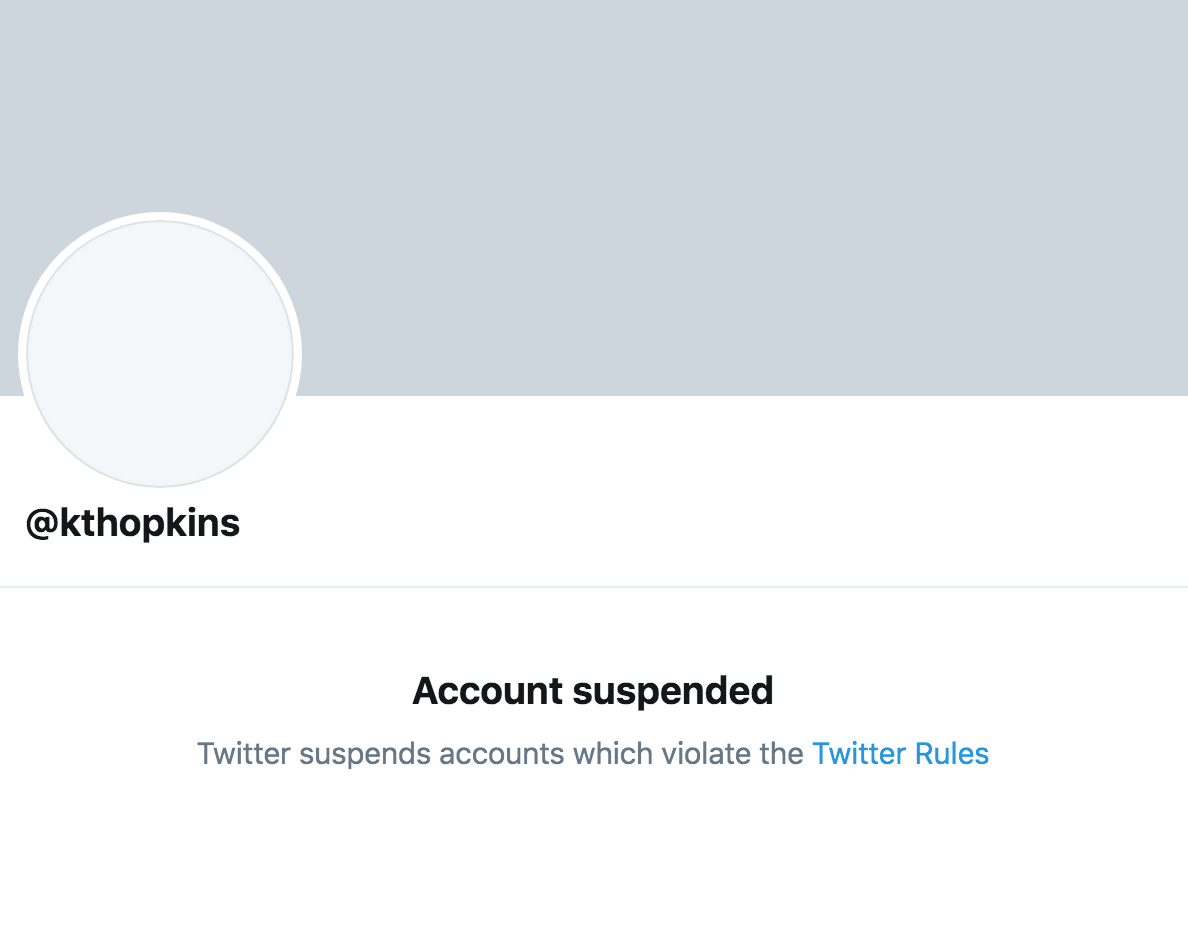This screenshot has height=932, width=1188.
Task: Click the word 'Account' in the heading
Action: click(x=488, y=691)
